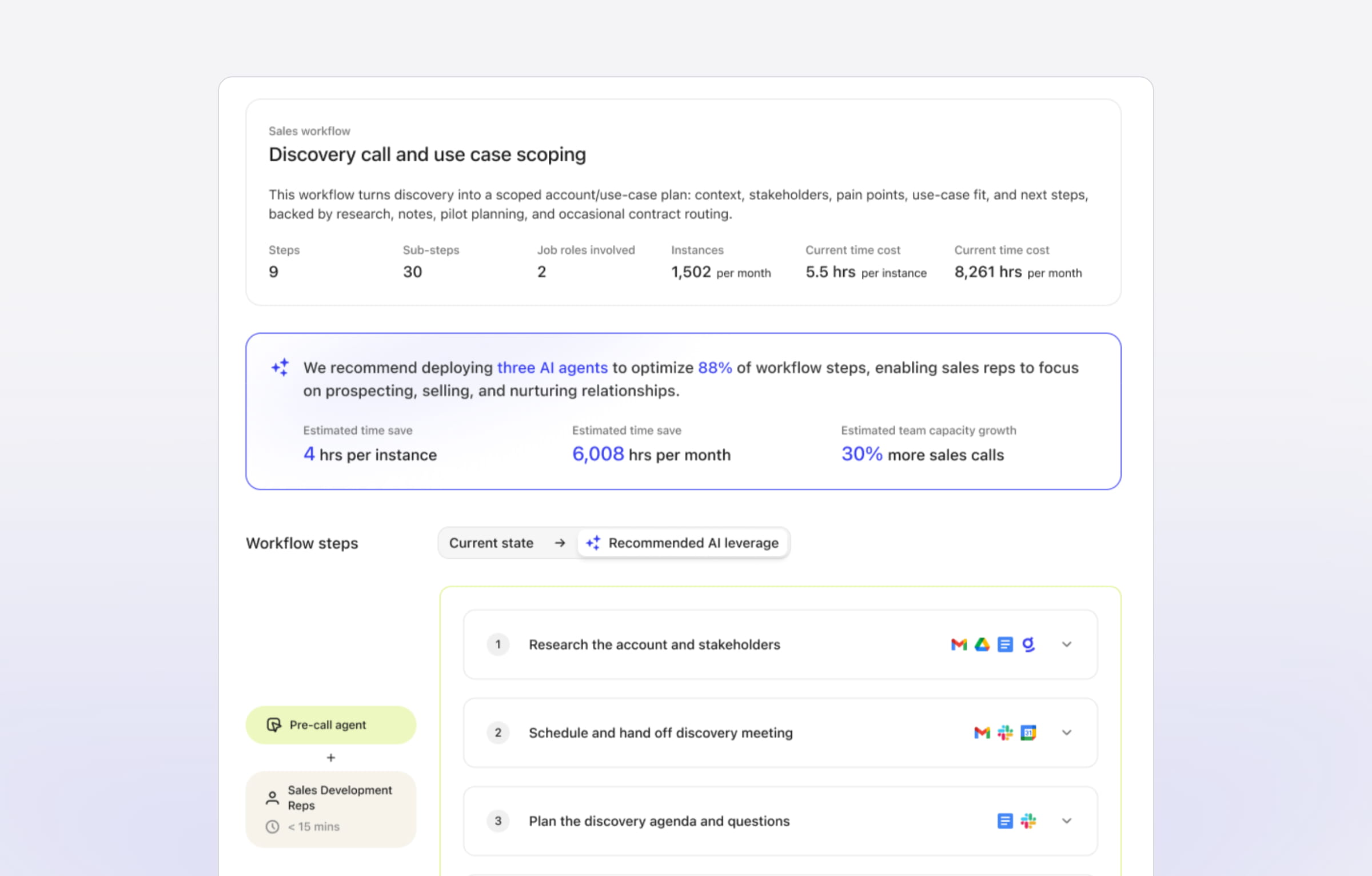This screenshot has height=876, width=1372.
Task: Click the 4 hrs per instance estimate
Action: pyautogui.click(x=370, y=454)
